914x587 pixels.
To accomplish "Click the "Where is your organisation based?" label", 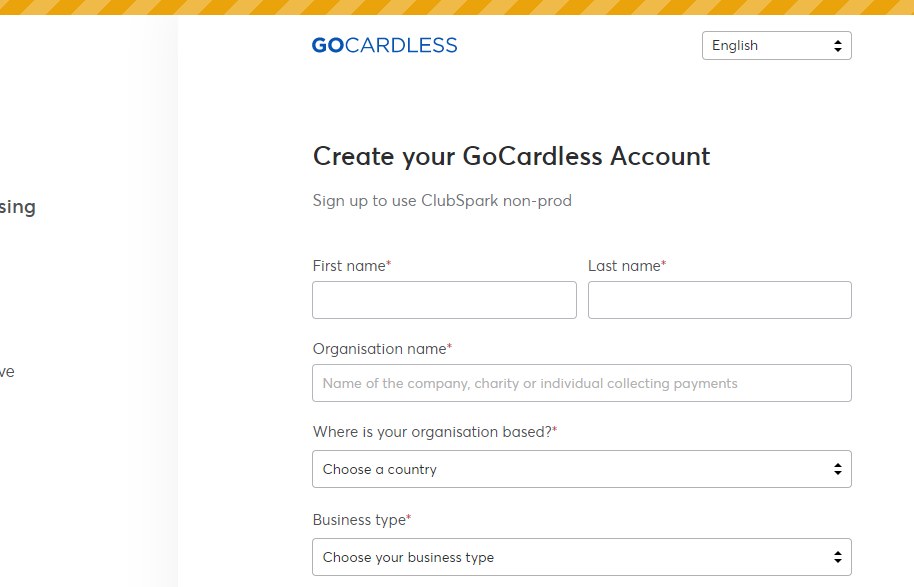I will click(432, 432).
